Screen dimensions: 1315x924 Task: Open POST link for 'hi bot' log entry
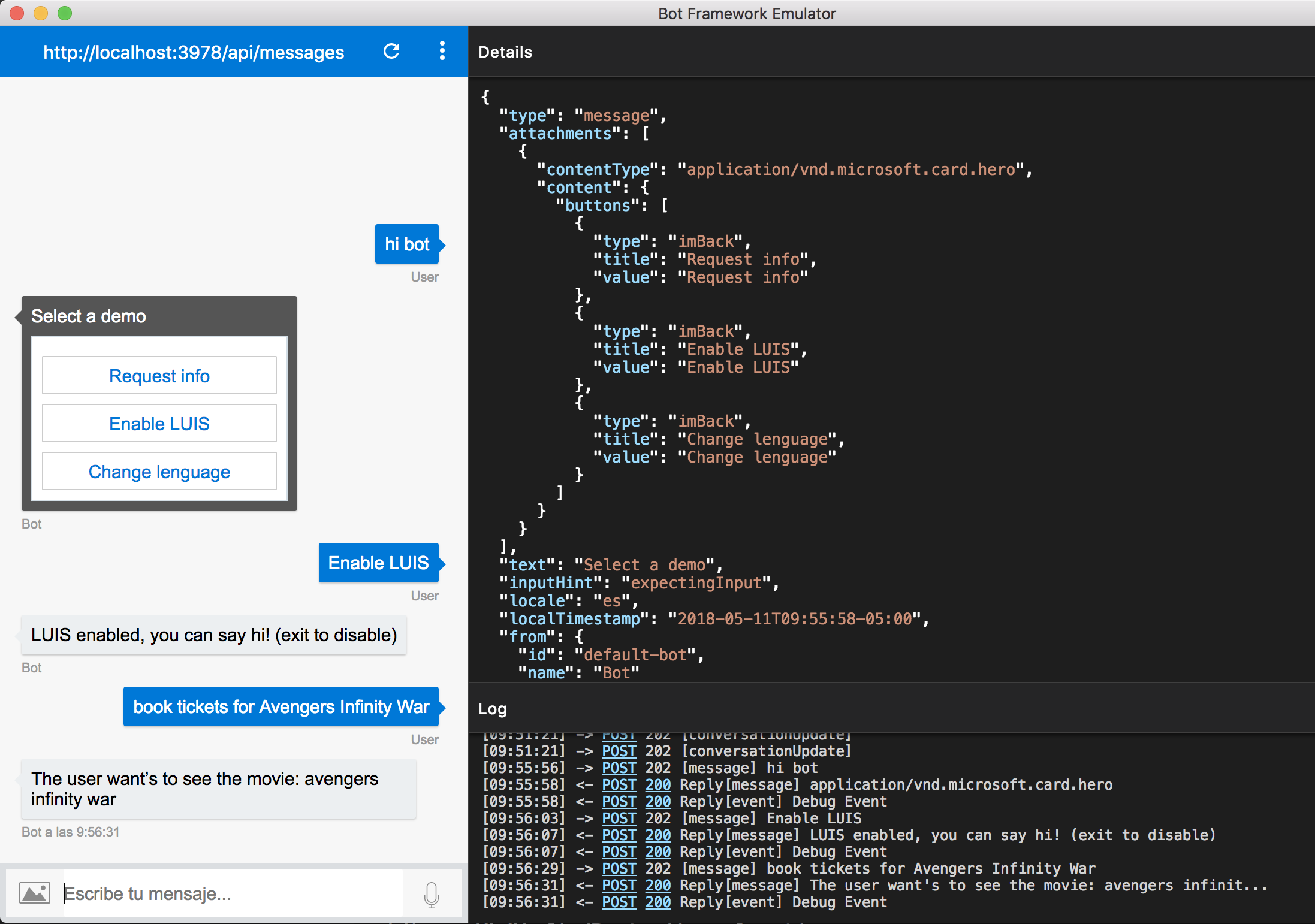tap(619, 768)
